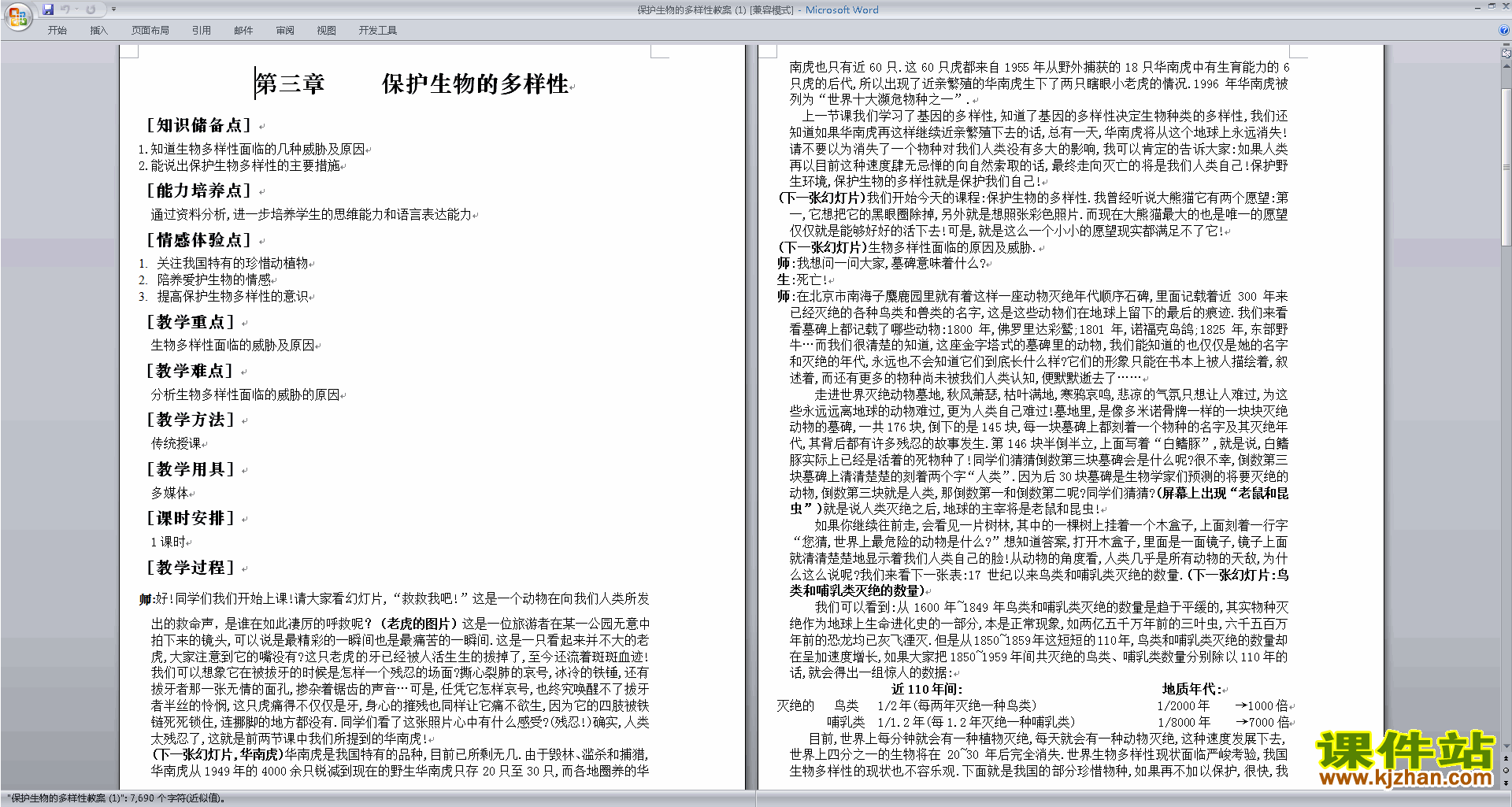Open the 审阅 ribbon tab
Screen dimensions: 1512x807
coord(285,31)
